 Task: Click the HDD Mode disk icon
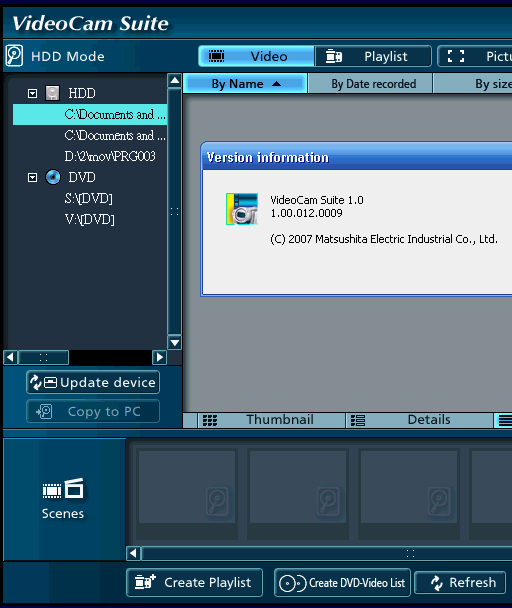(14, 56)
